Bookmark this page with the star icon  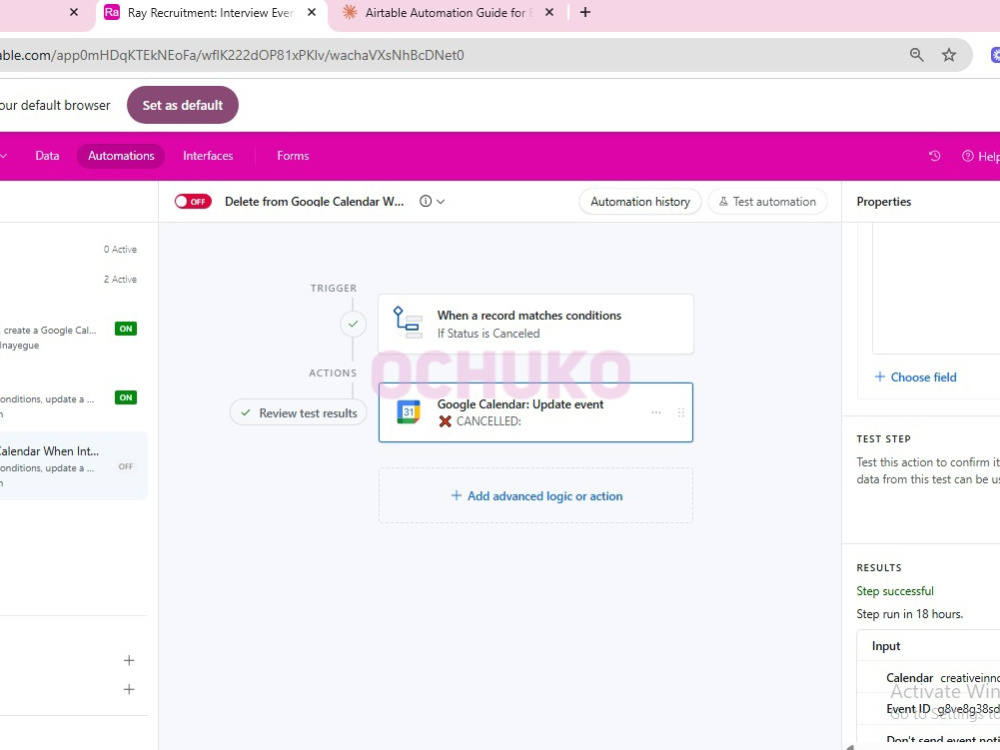pos(949,55)
